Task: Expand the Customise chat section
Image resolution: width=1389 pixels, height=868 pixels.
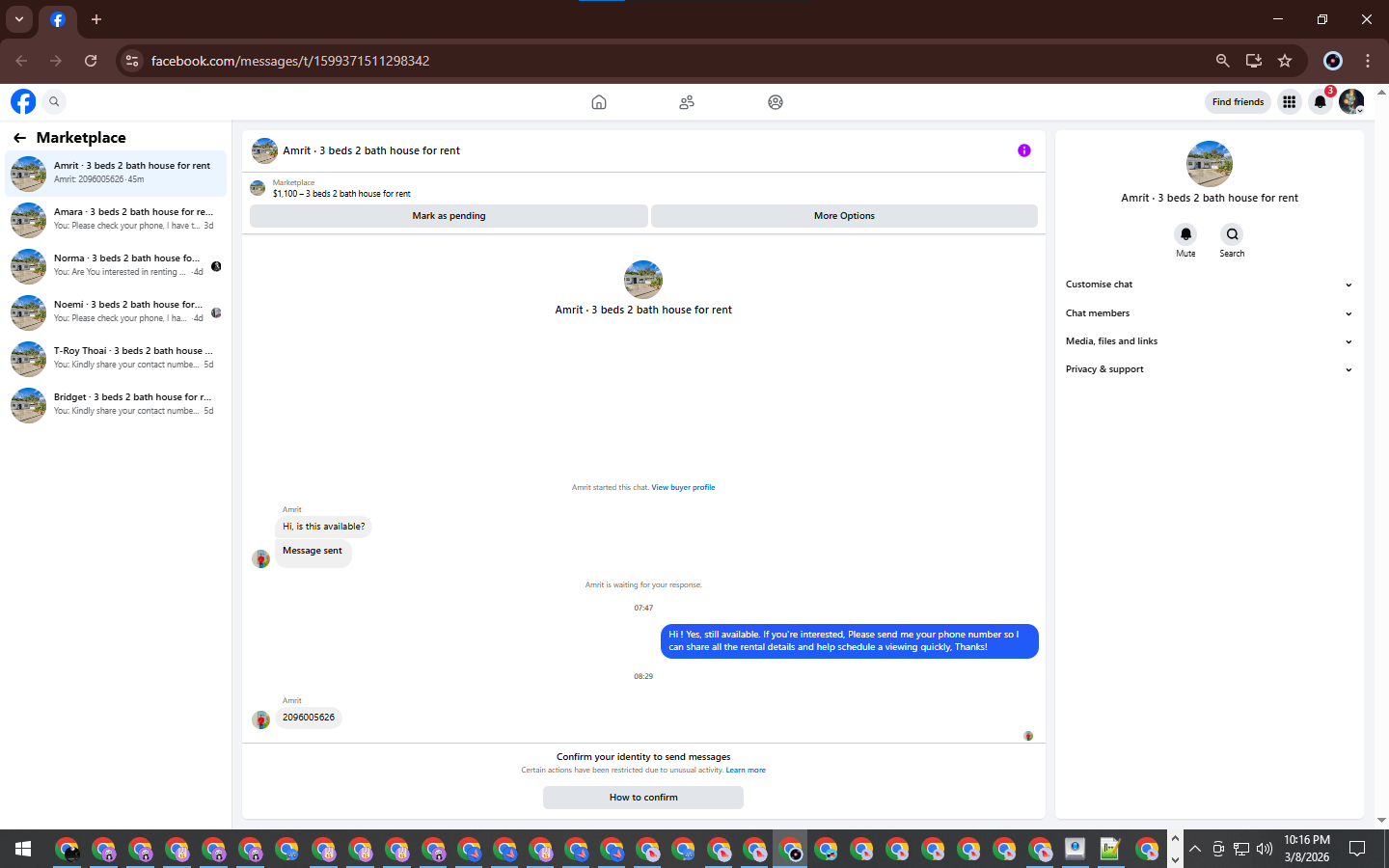Action: [x=1209, y=285]
